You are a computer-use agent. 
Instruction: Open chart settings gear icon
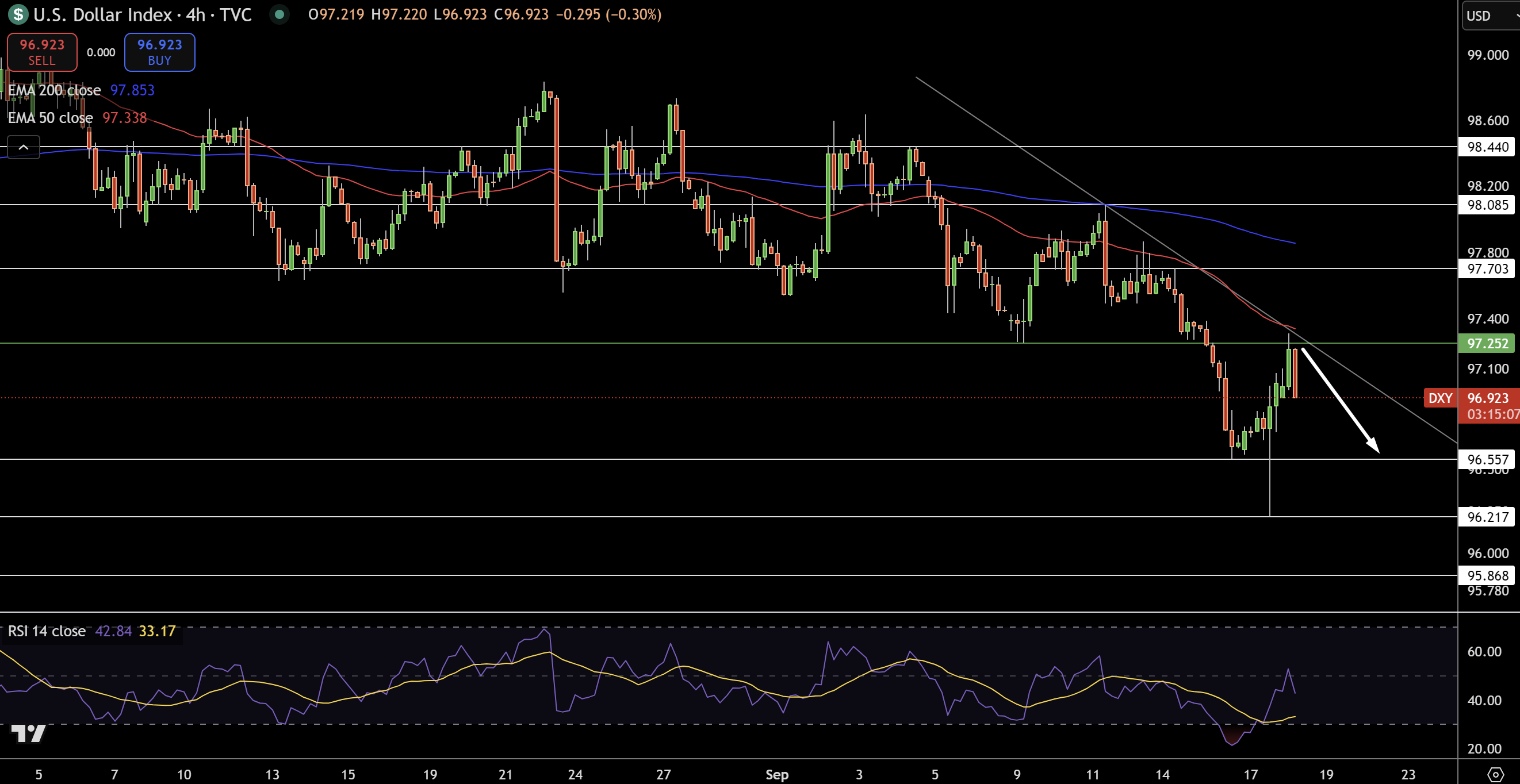pos(1496,774)
